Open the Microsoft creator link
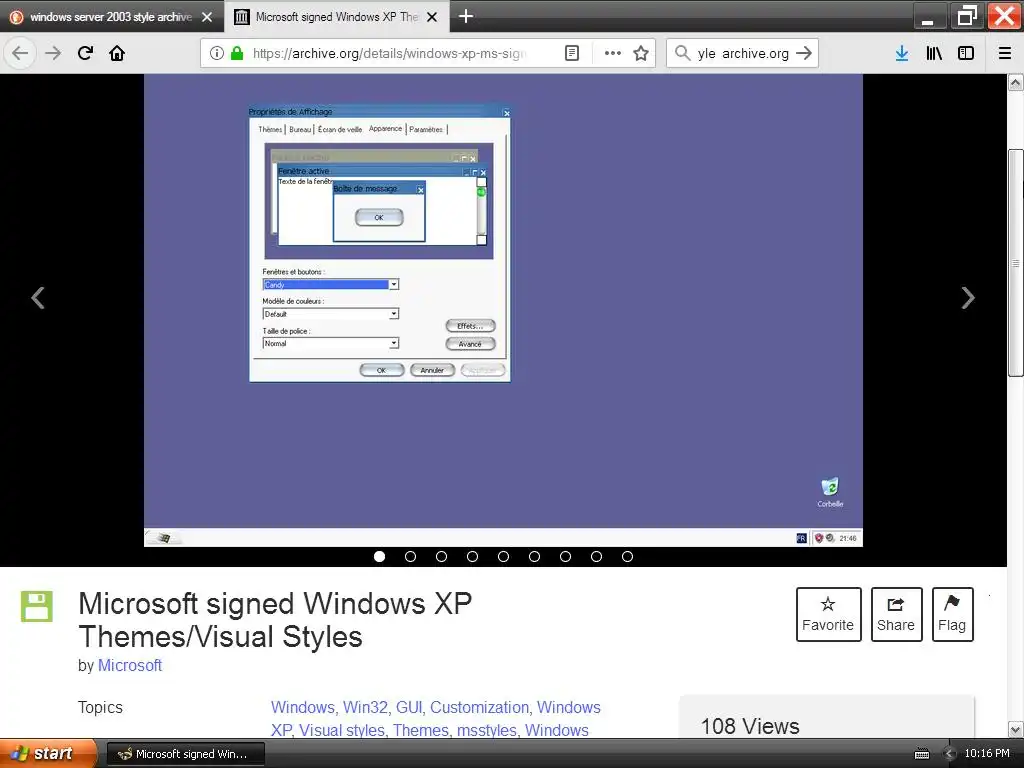Screen dimensions: 1024x768 [129, 665]
